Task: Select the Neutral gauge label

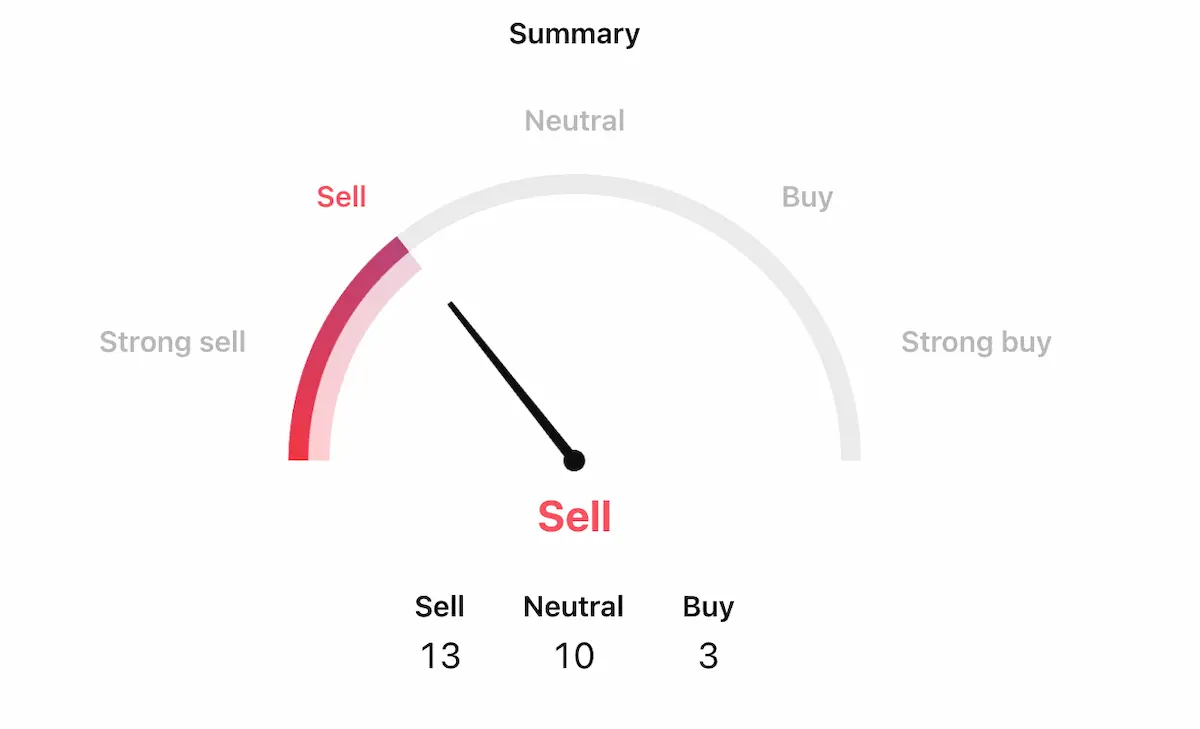Action: click(x=574, y=121)
